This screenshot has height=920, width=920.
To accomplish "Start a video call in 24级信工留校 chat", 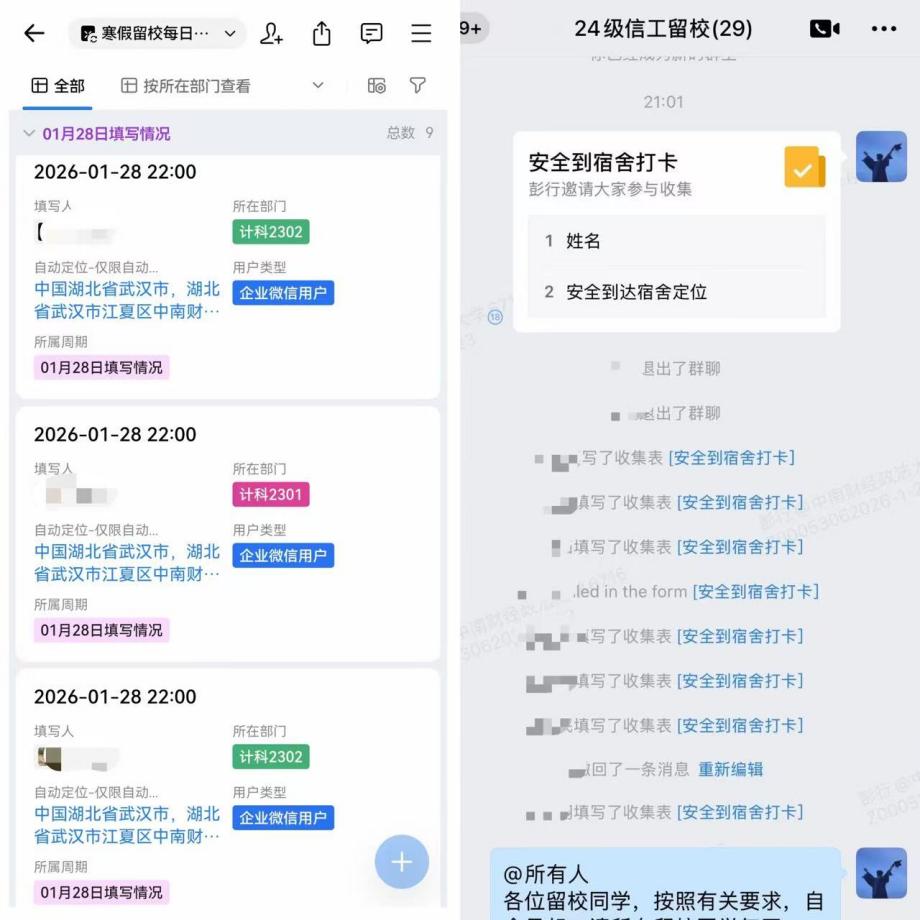I will pyautogui.click(x=824, y=29).
